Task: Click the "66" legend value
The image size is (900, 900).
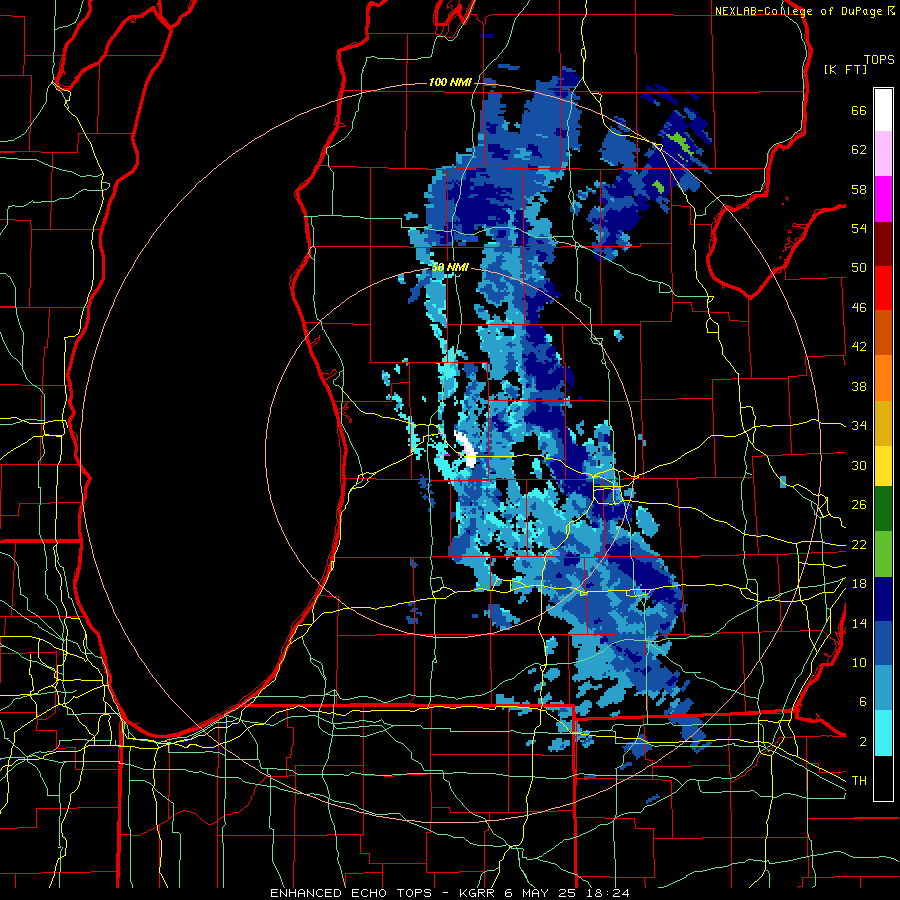Action: pos(859,111)
